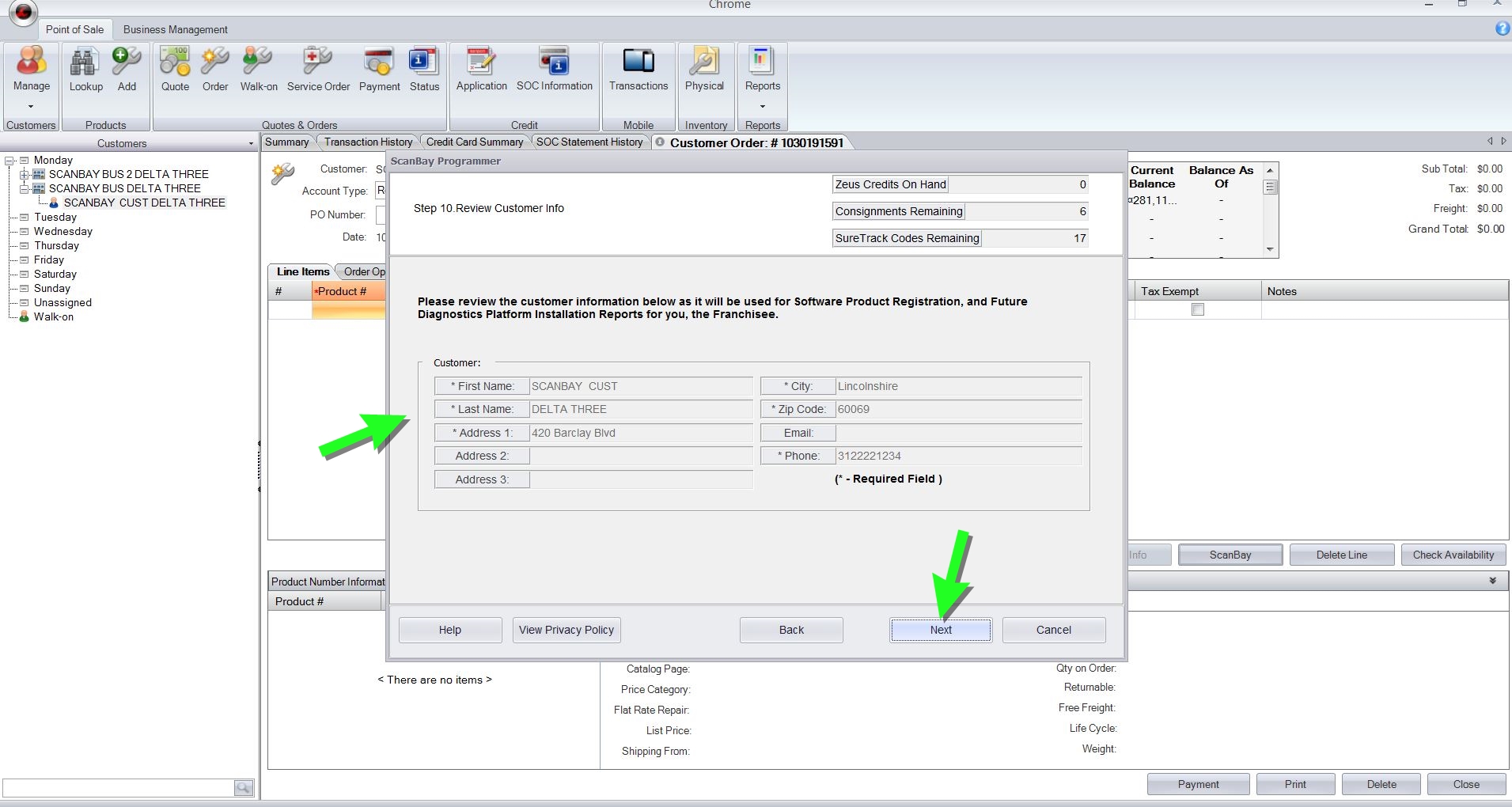Switch to Business Management tab
Image resolution: width=1512 pixels, height=807 pixels.
(175, 29)
